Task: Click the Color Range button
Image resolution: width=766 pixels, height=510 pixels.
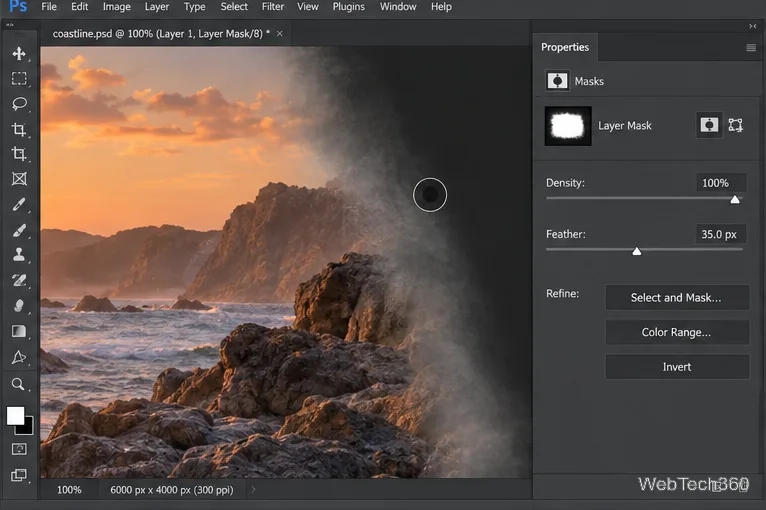Action: coord(677,332)
